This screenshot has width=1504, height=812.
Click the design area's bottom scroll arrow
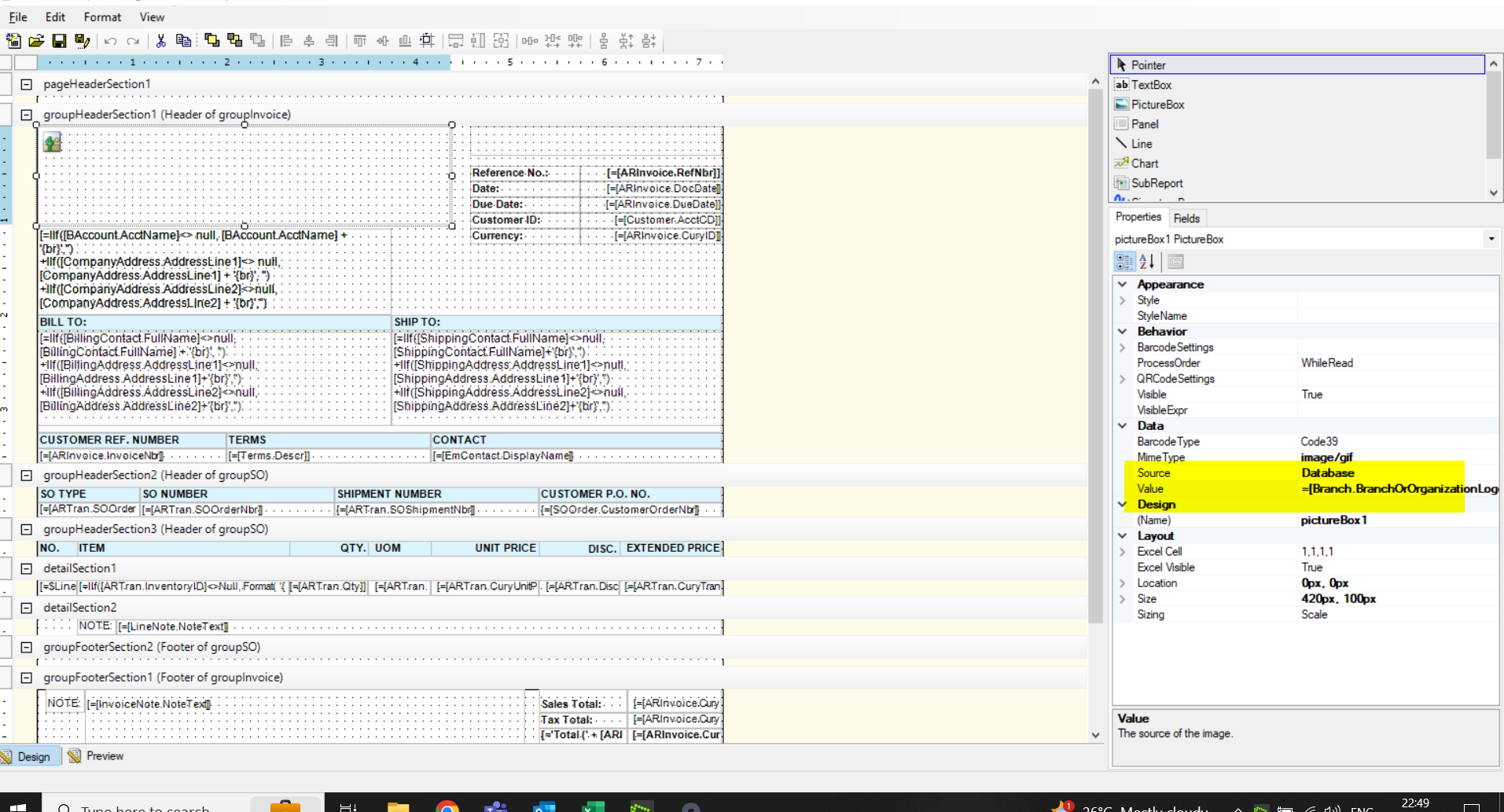click(x=1095, y=735)
